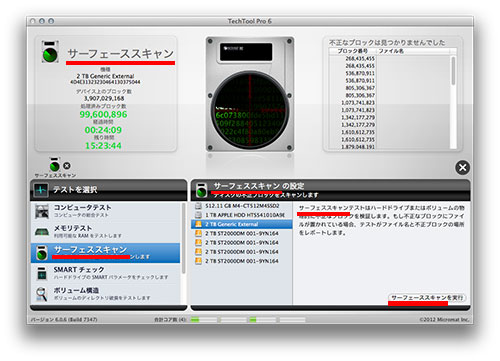This screenshot has width=500, height=361.
Task: Select the block number row 1,879,048,191
Action: click(358, 147)
